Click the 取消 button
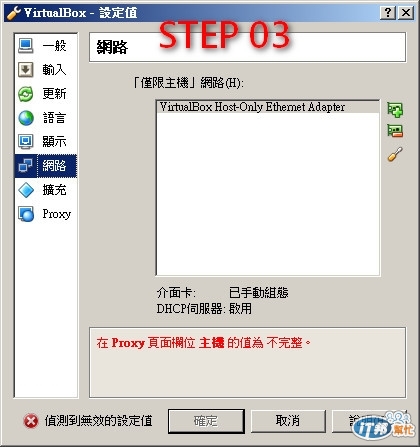 point(288,421)
